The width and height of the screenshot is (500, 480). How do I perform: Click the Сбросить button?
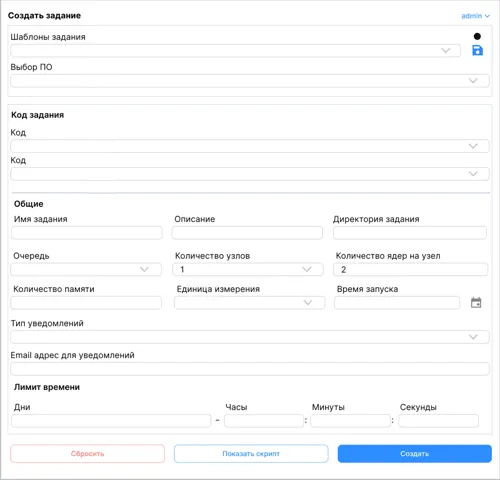point(87,453)
